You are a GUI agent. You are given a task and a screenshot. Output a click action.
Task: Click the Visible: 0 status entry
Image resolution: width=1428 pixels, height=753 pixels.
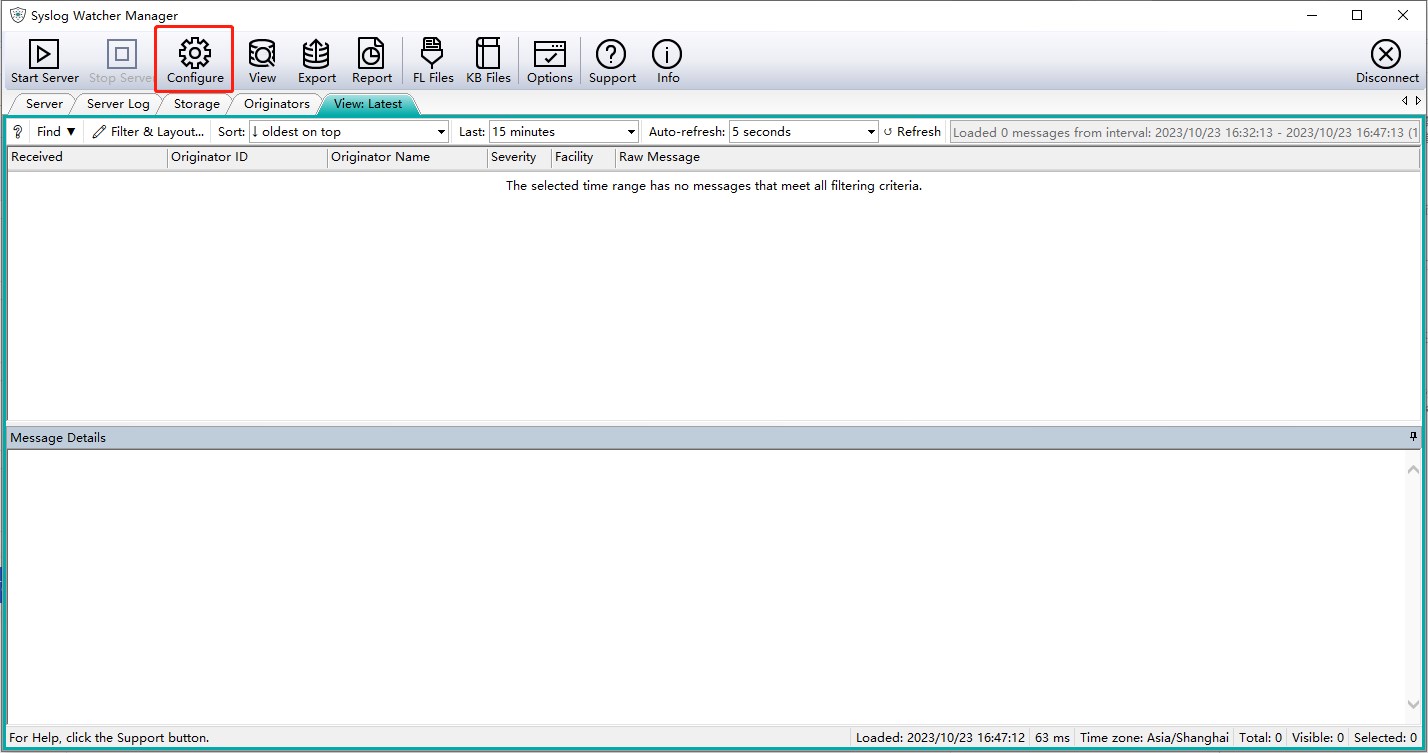click(x=1318, y=738)
